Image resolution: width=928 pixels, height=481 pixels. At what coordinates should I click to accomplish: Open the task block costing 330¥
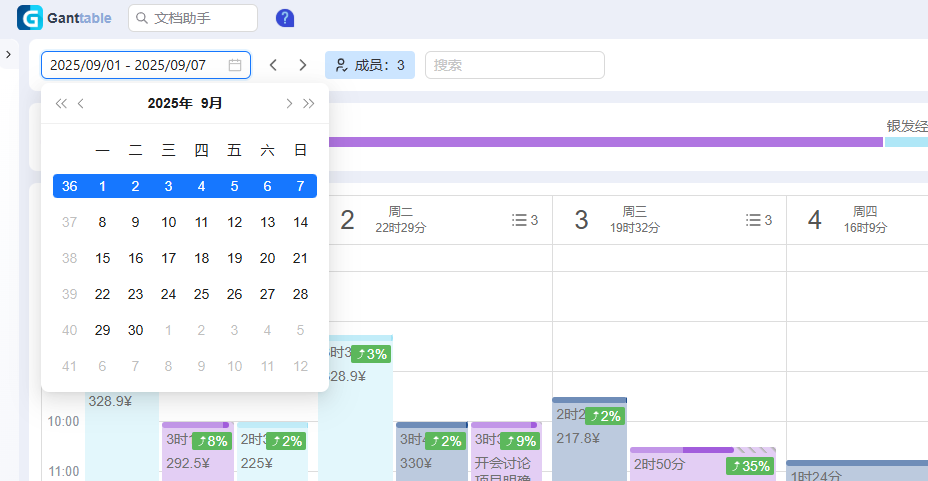click(431, 451)
